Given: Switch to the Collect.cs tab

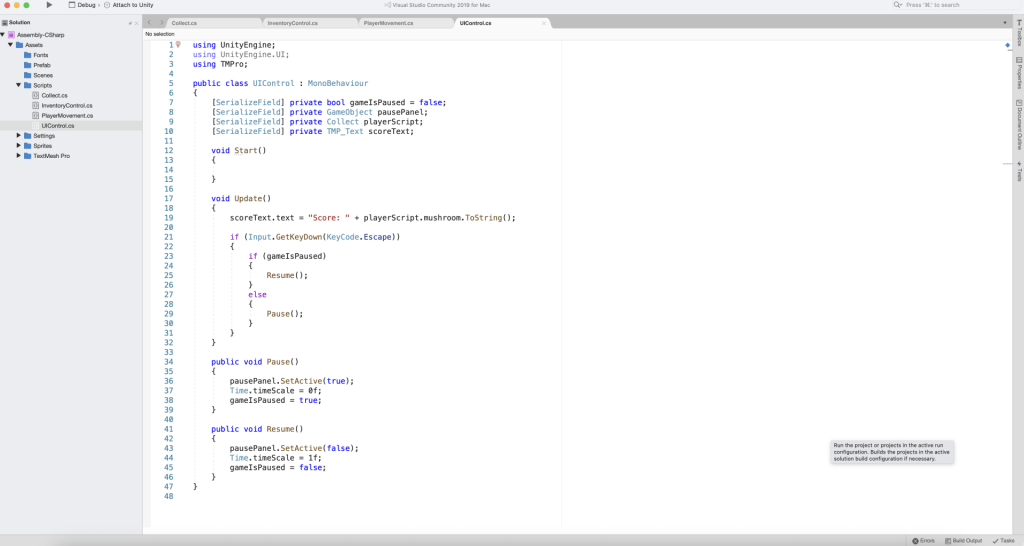Looking at the screenshot, I should [184, 22].
